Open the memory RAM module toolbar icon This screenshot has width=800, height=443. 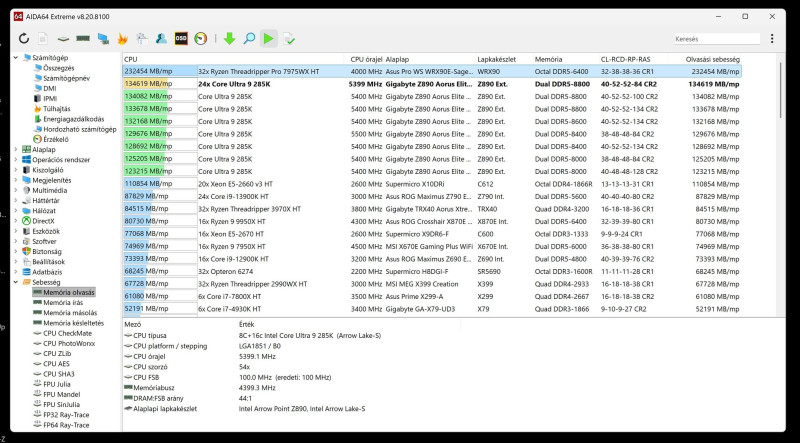83,39
